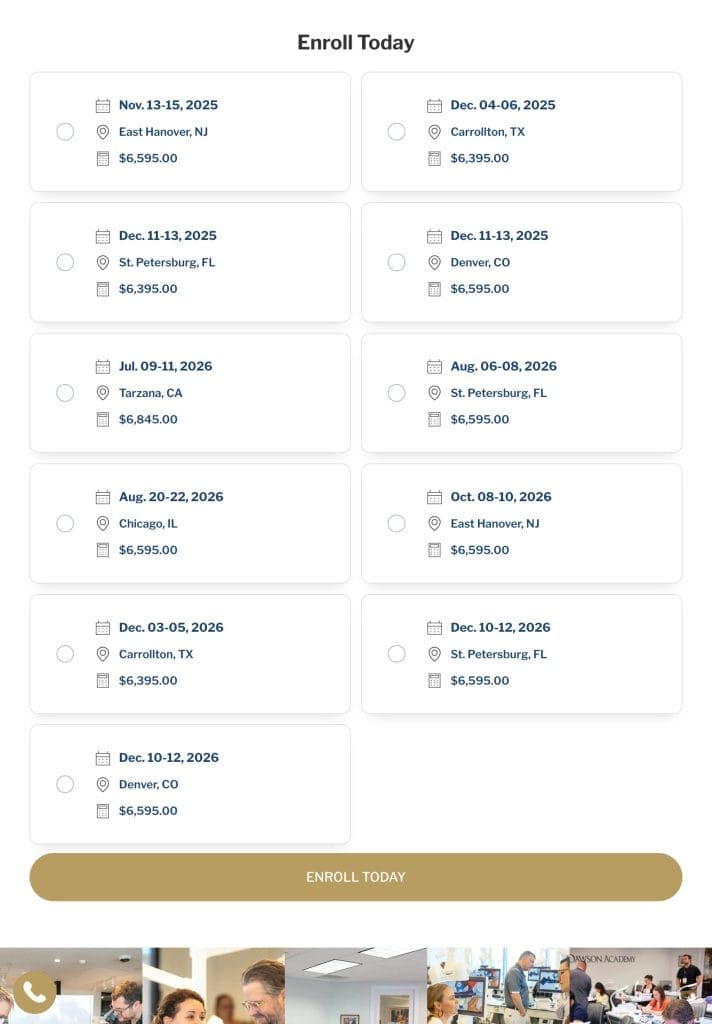Click the Aug. 06-08, 2026 date text

tap(503, 366)
